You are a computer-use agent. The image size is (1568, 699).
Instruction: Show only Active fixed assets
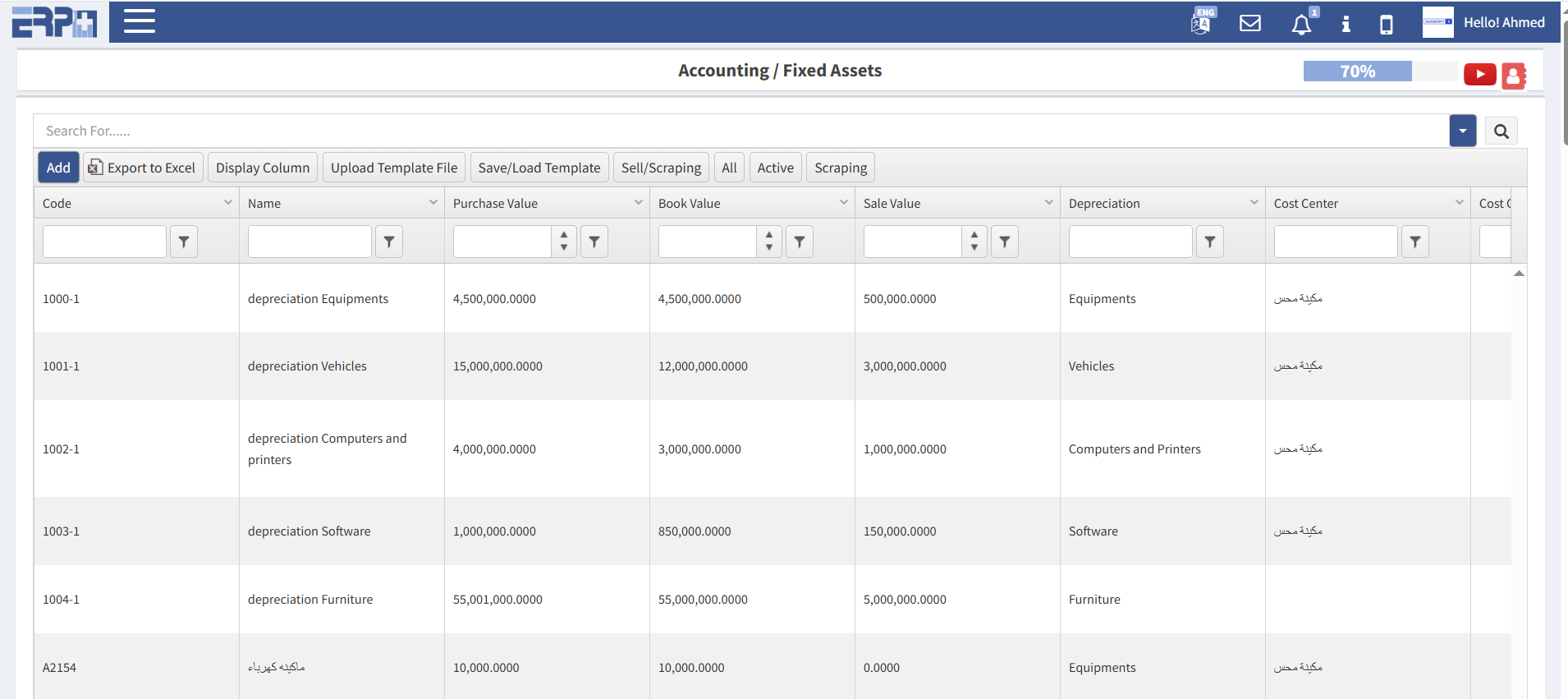pyautogui.click(x=775, y=168)
